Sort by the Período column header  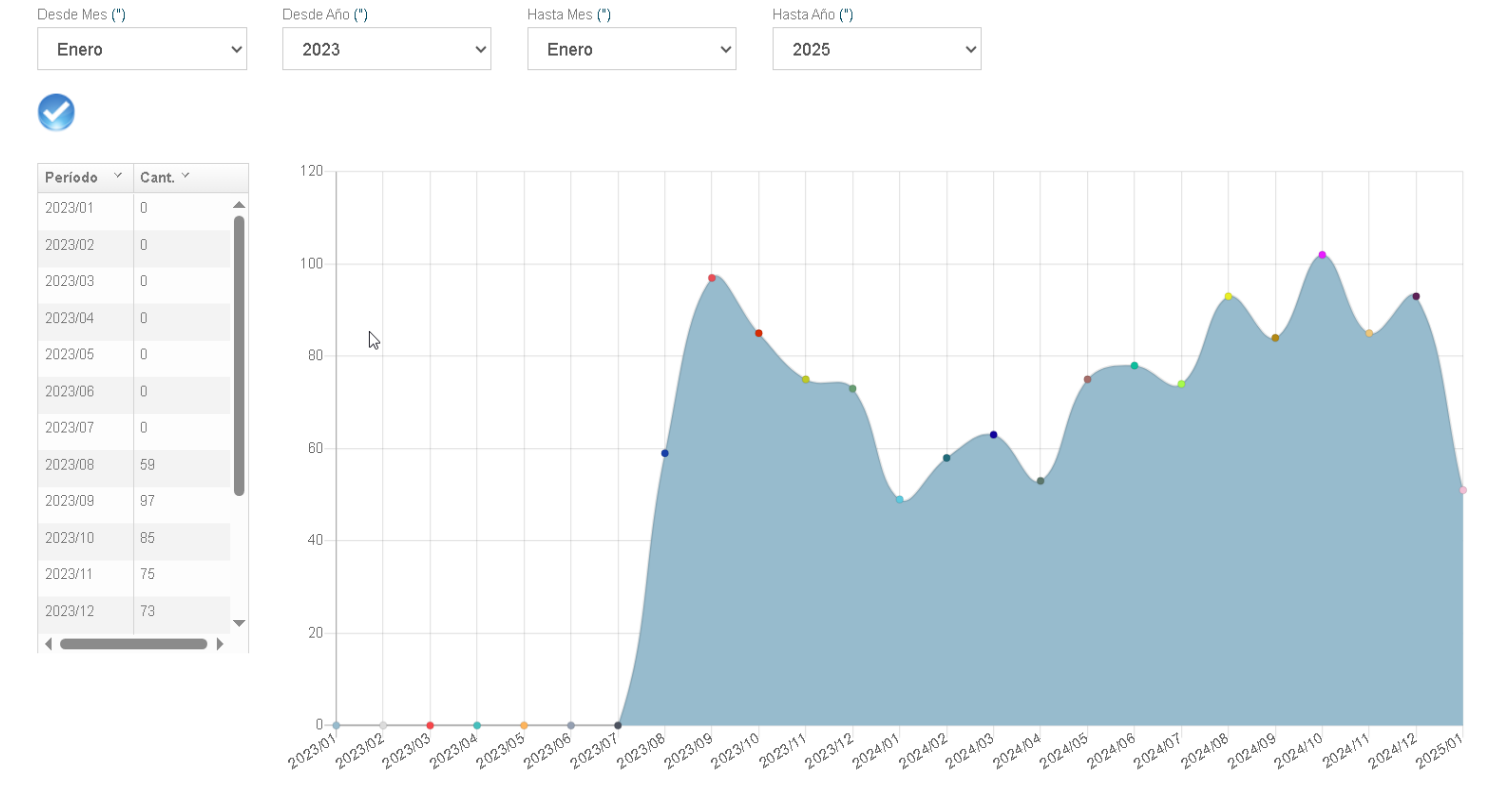[72, 177]
